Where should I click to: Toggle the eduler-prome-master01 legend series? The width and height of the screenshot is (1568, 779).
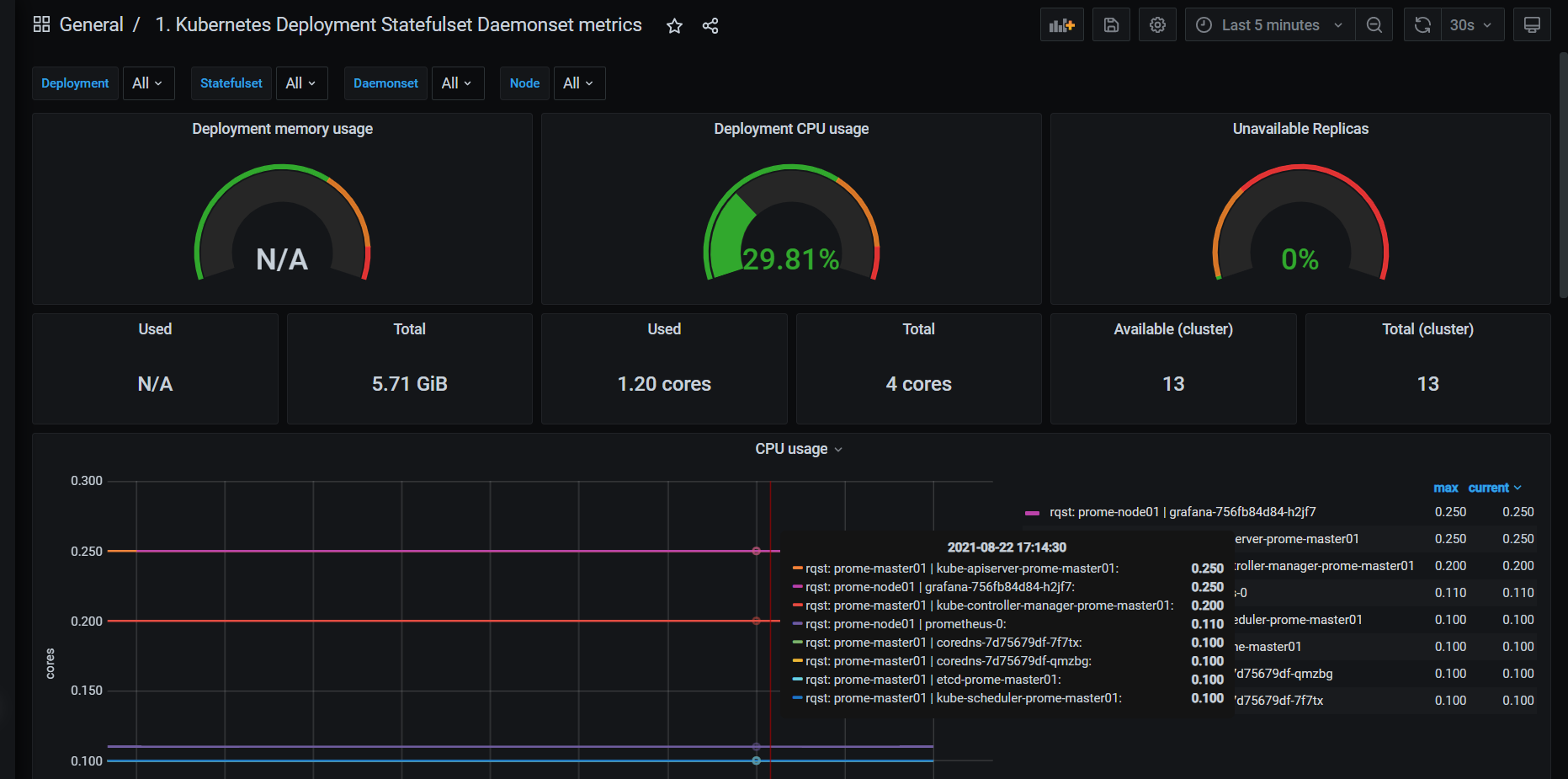point(1299,620)
